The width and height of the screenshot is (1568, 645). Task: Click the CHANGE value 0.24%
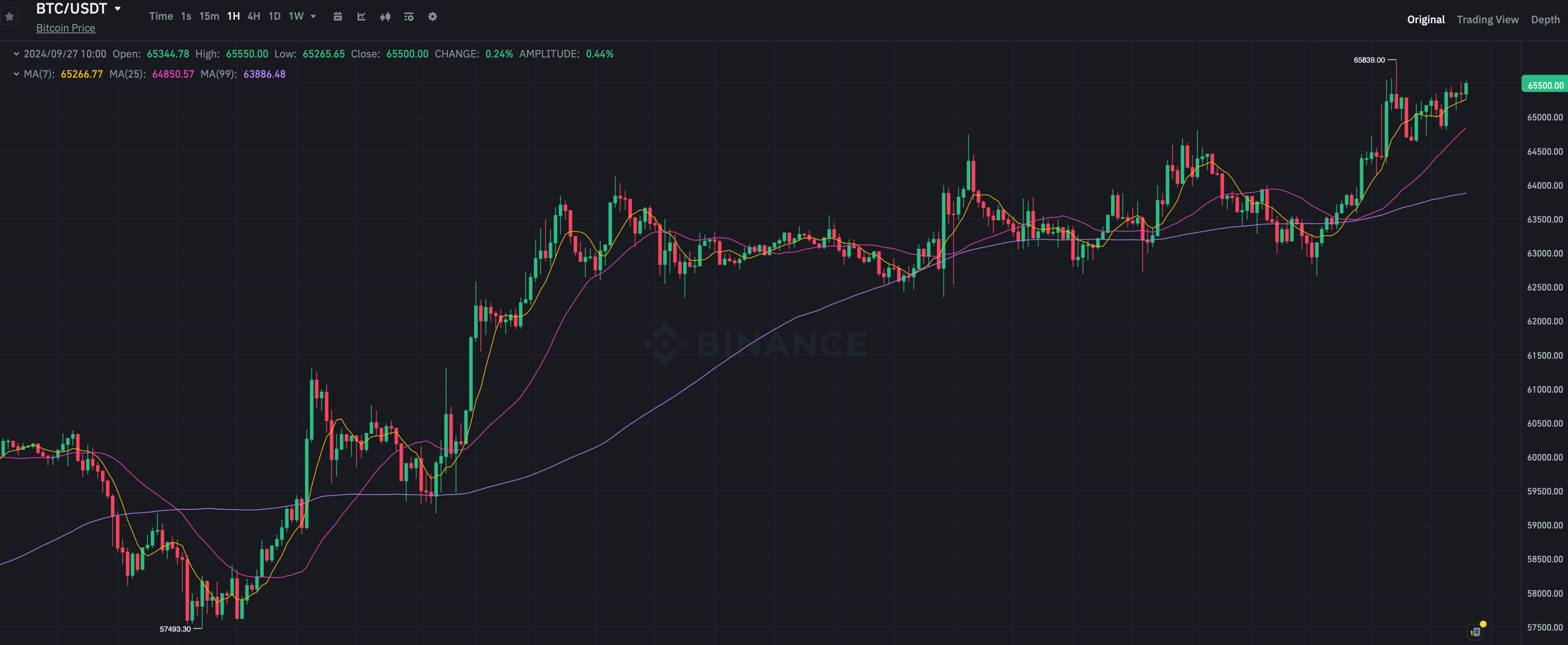tap(499, 54)
